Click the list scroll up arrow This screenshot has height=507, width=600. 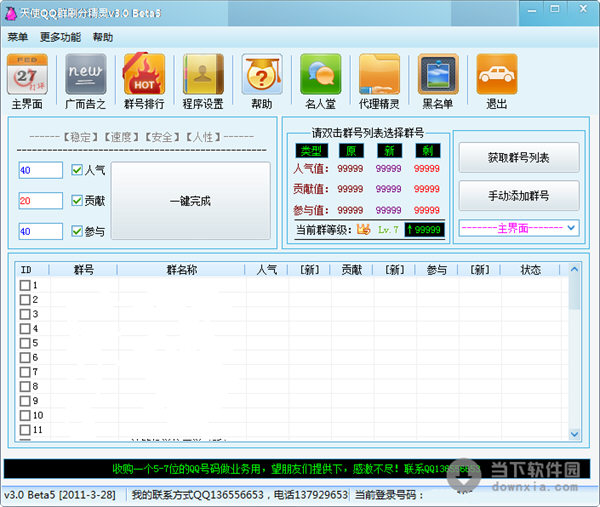(574, 270)
